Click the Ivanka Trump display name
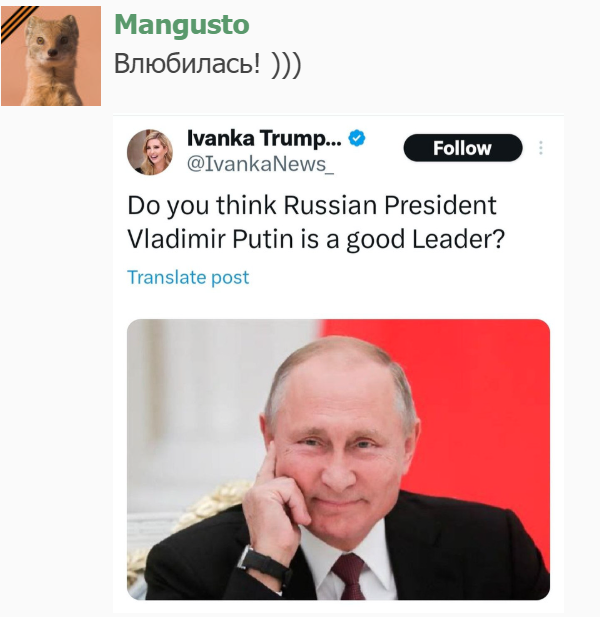Image resolution: width=600 pixels, height=617 pixels. [x=264, y=137]
